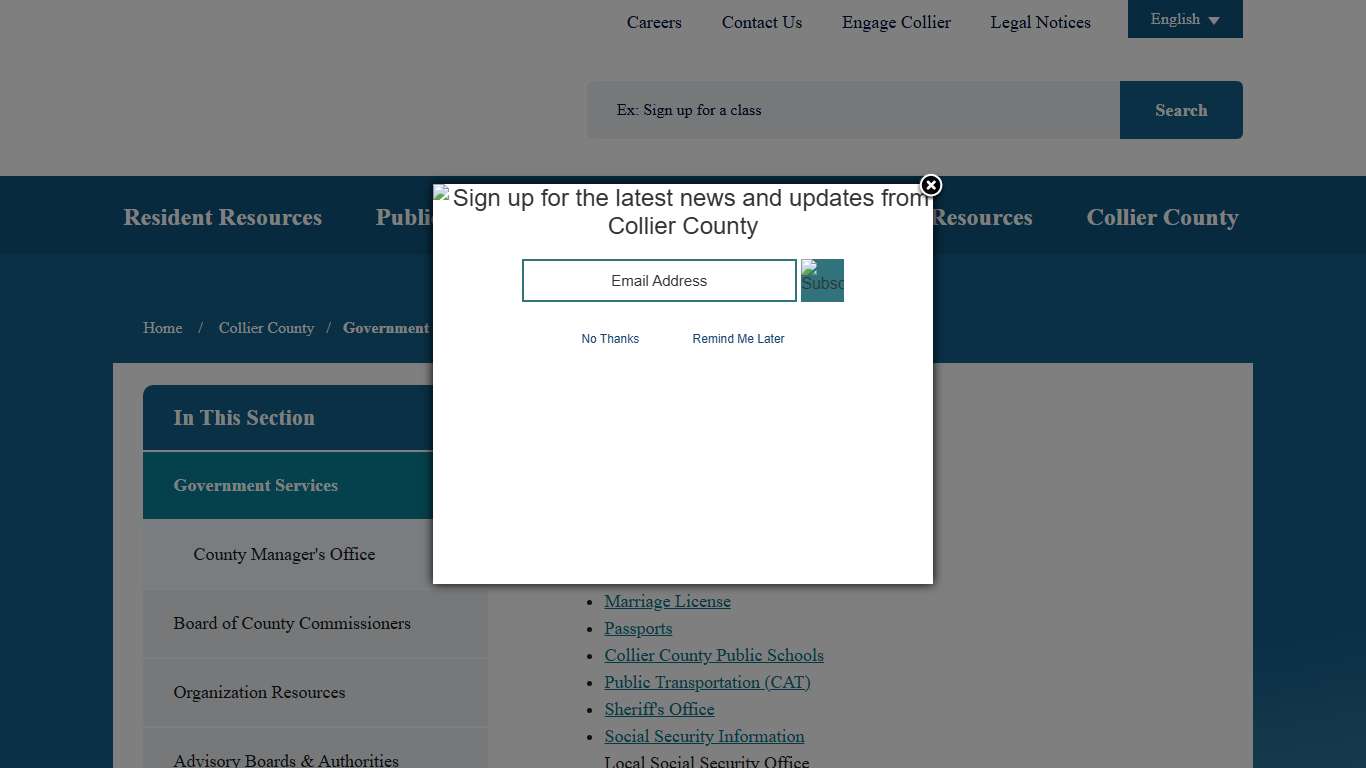Navigate to Home breadcrumb
The image size is (1366, 768).
click(x=162, y=328)
